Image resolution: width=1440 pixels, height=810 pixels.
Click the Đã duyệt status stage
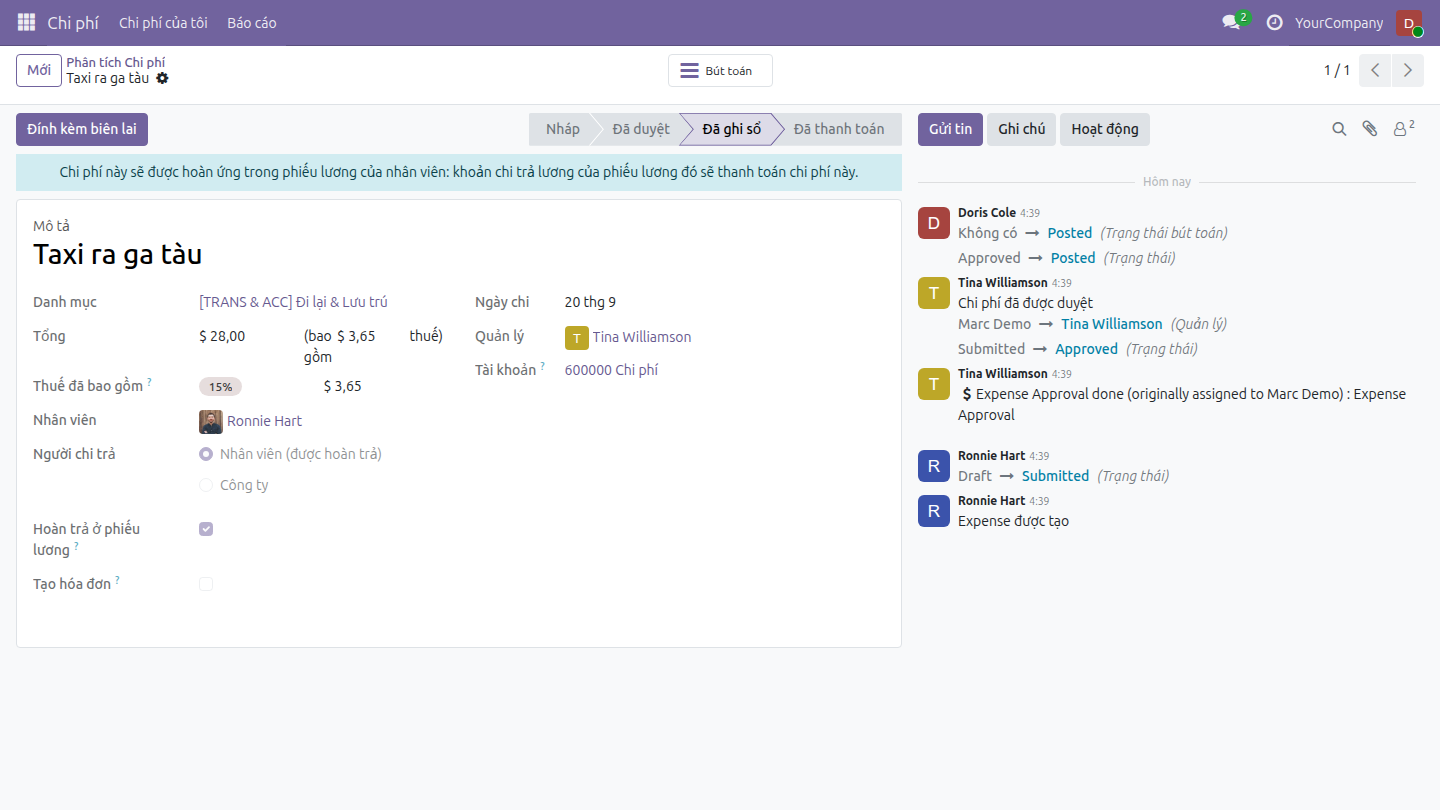(641, 129)
